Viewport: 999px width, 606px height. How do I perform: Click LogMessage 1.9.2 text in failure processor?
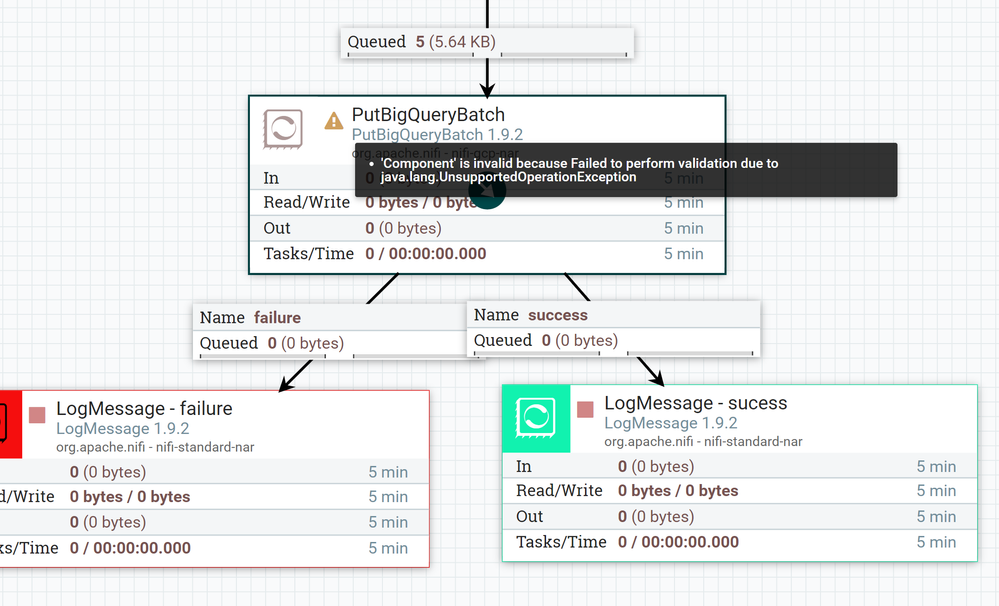click(x=122, y=428)
